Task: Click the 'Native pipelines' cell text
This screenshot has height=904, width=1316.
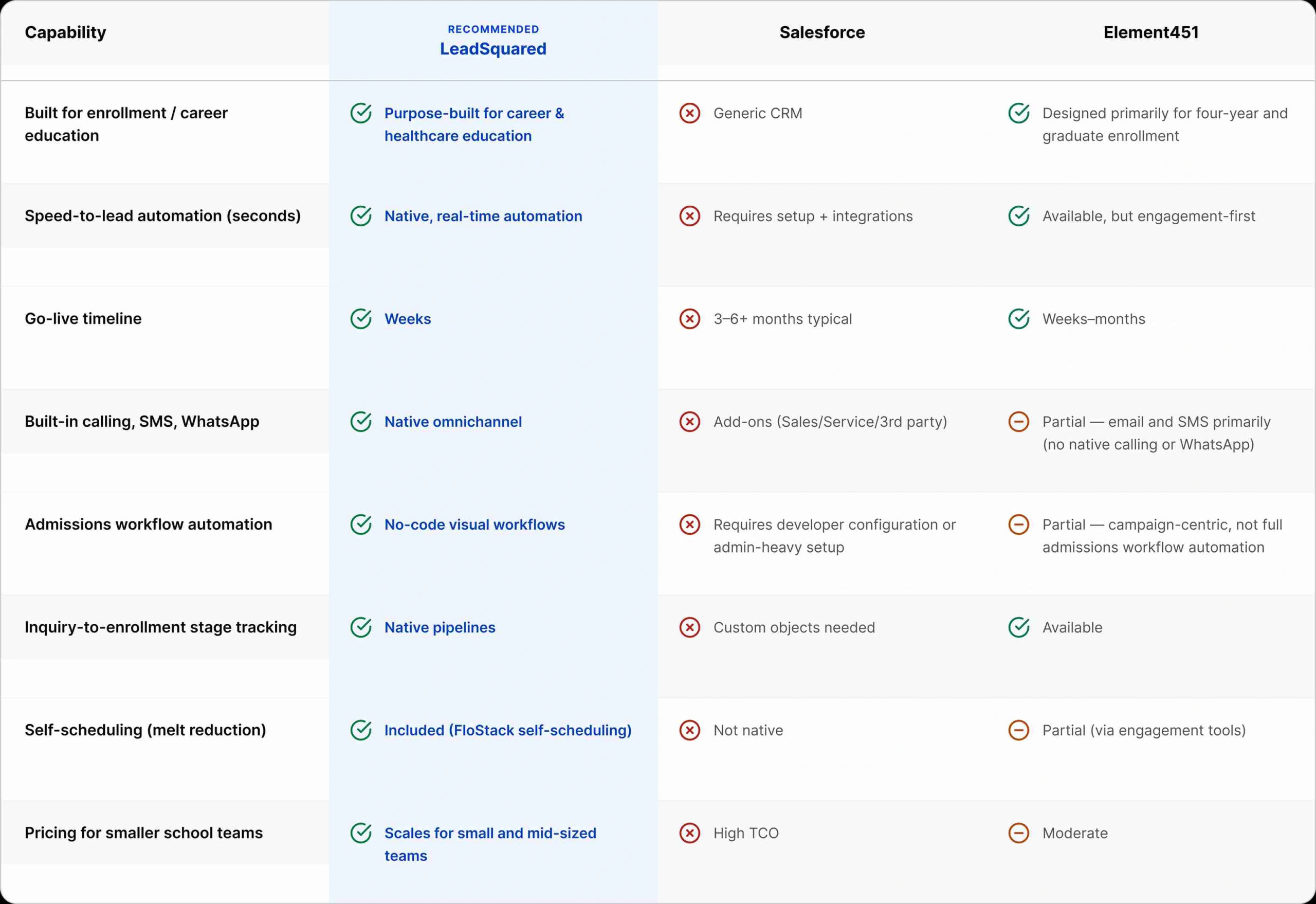Action: 440,627
